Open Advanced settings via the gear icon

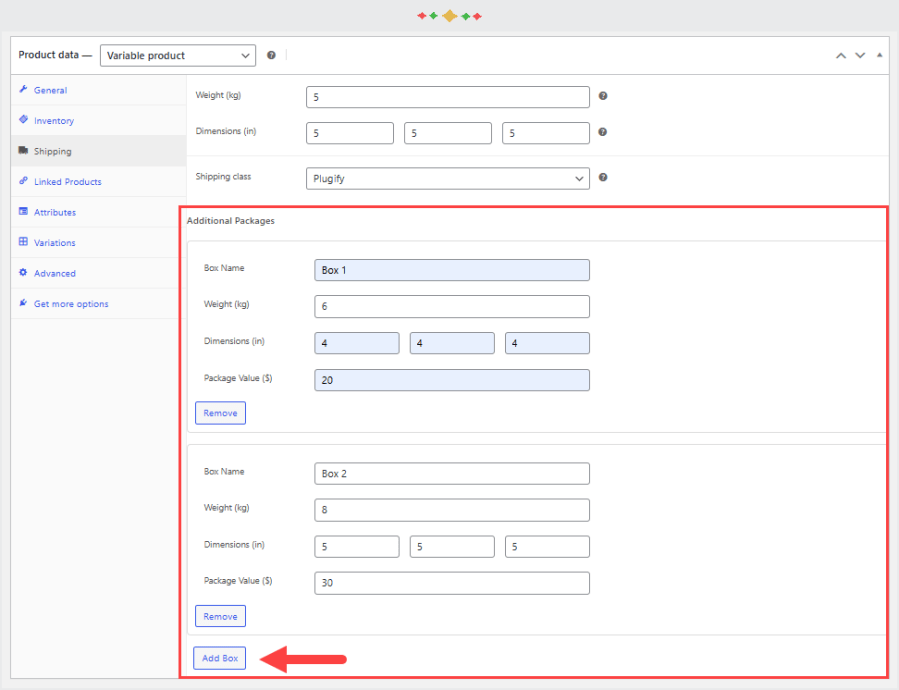click(x=24, y=272)
